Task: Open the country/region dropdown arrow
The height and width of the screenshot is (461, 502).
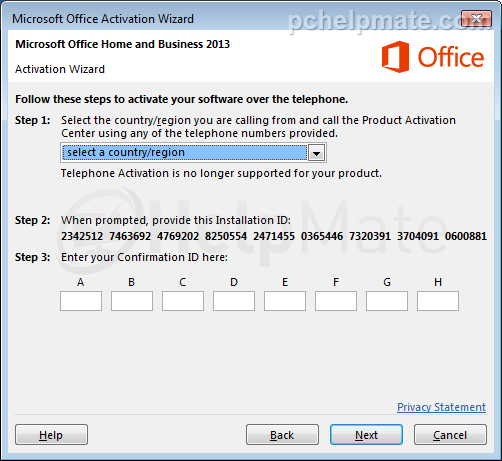Action: [x=316, y=153]
